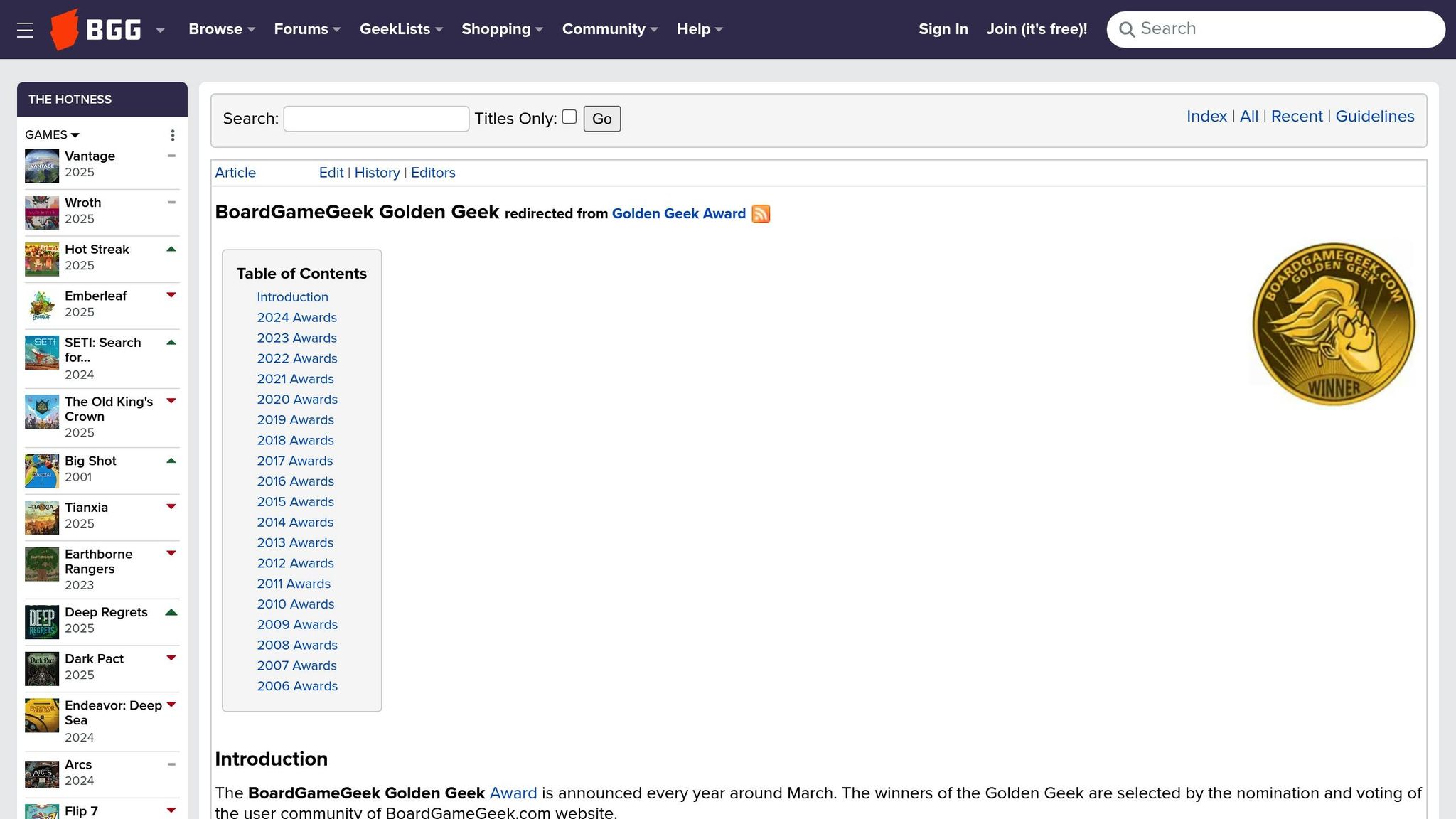Image resolution: width=1456 pixels, height=819 pixels.
Task: Jump to 2024 Awards section
Action: [296, 318]
